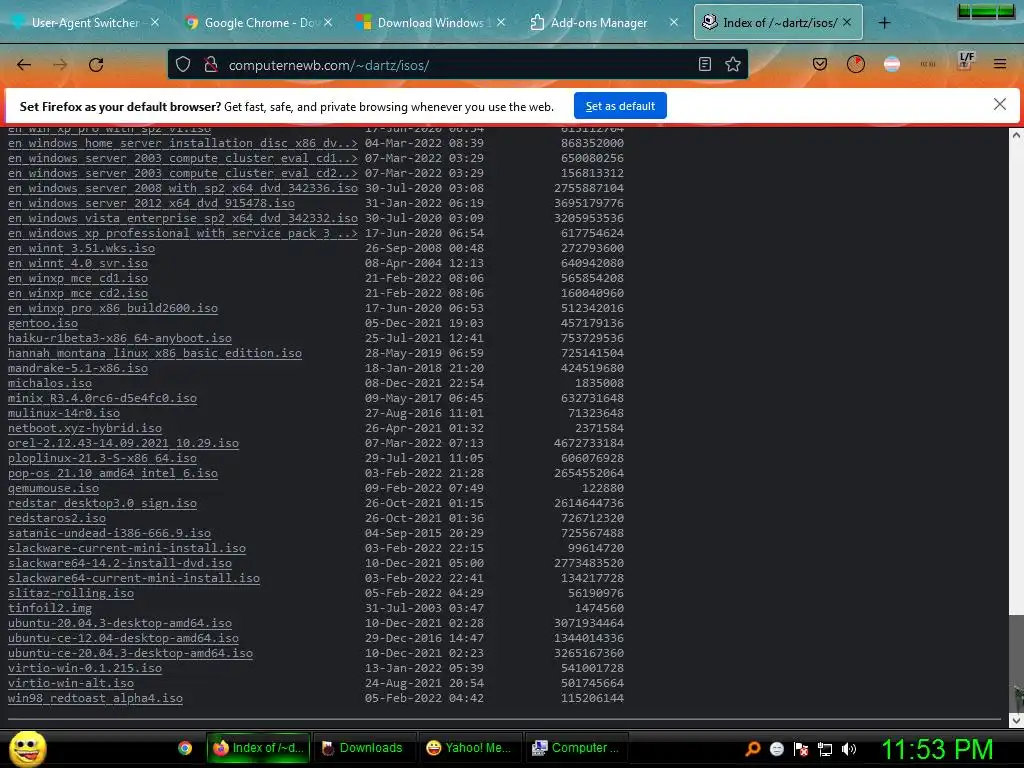Switch to Downloads taskbar window
This screenshot has width=1024, height=768.
tap(363, 748)
